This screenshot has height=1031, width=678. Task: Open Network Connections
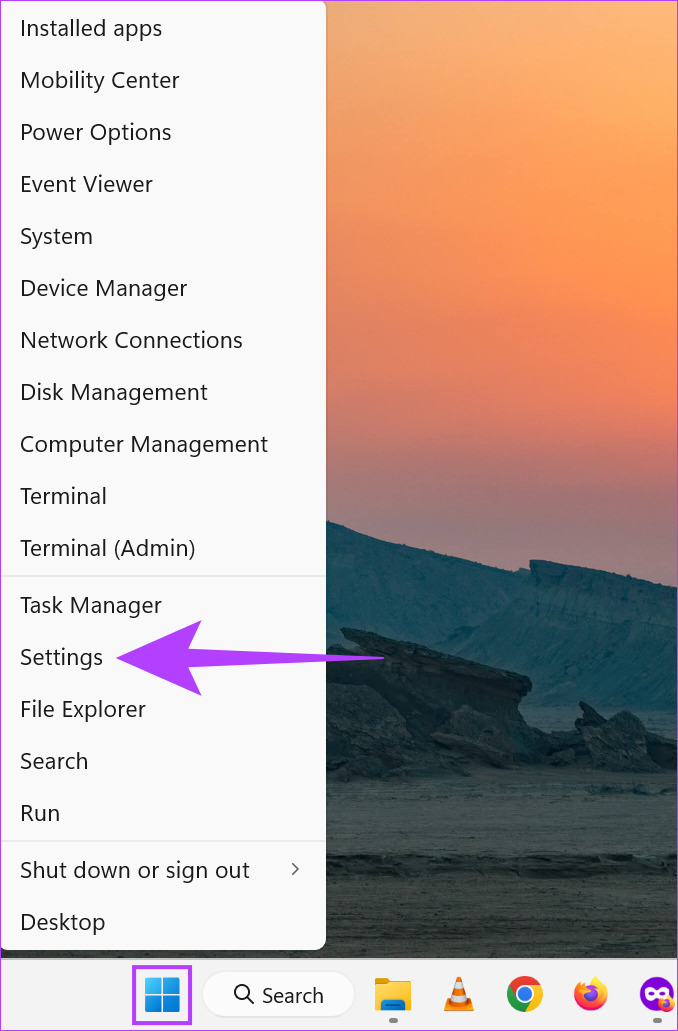(163, 340)
